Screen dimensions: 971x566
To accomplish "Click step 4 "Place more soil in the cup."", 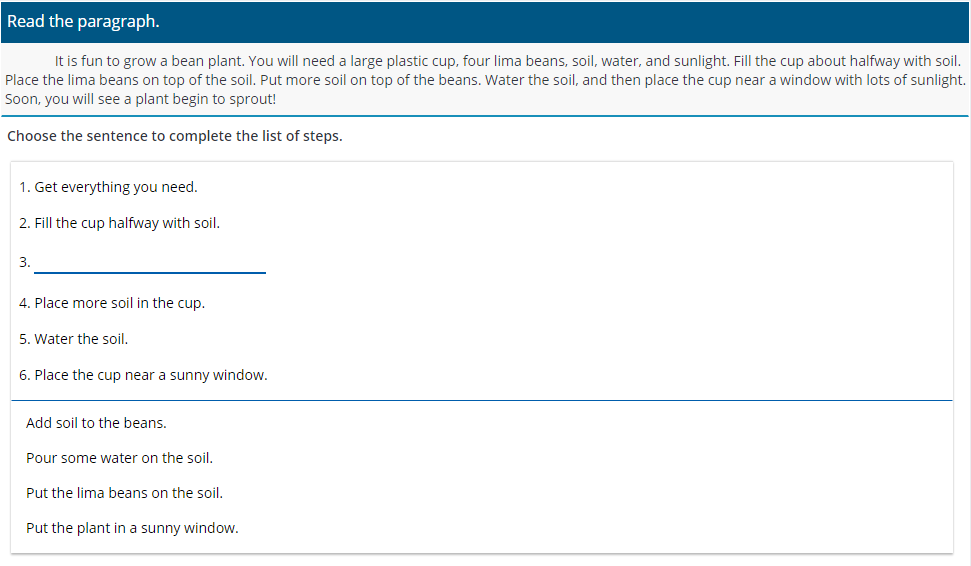I will coord(112,303).
